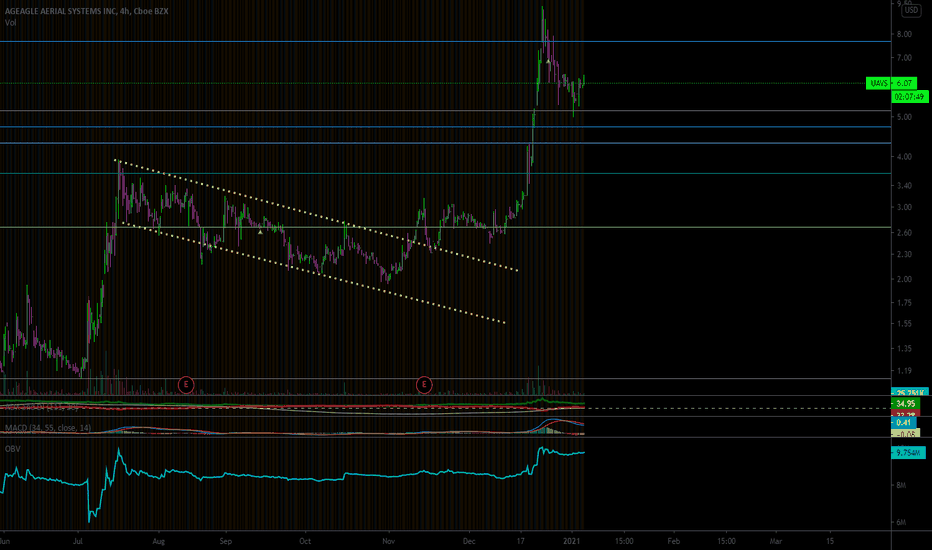Click the Sep label on time axis
Viewport: 932px width, 550px height.
tap(225, 541)
